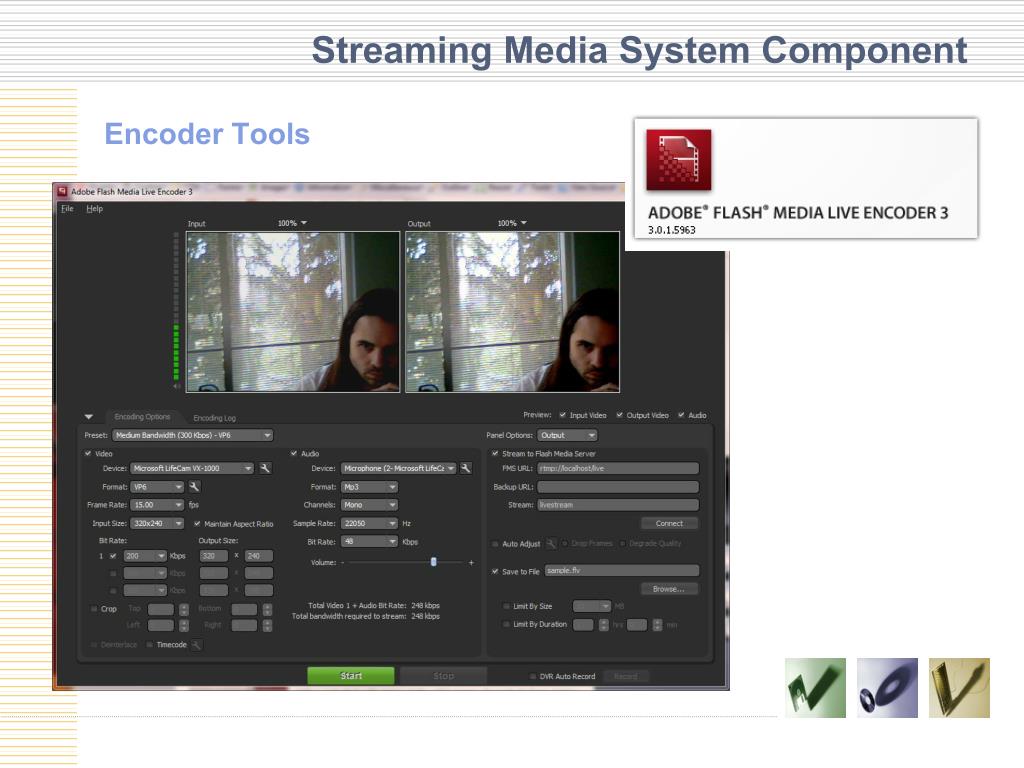The image size is (1024, 768).
Task: Enable the Timecode checkbox
Action: (x=150, y=645)
